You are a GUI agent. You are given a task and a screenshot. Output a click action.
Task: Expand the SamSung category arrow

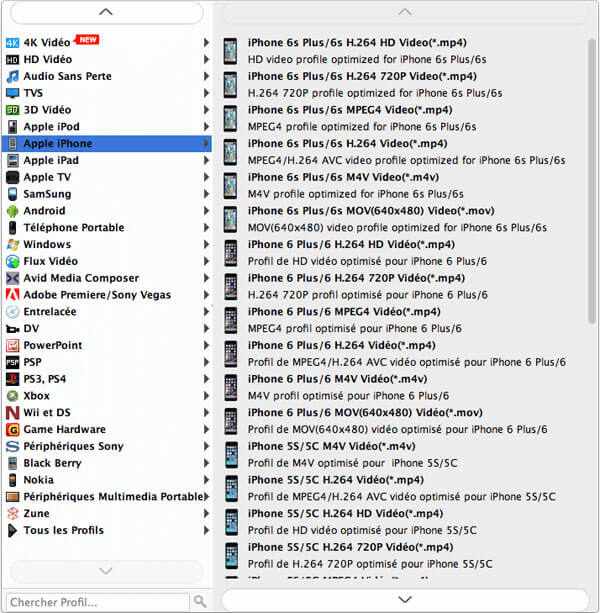(206, 194)
